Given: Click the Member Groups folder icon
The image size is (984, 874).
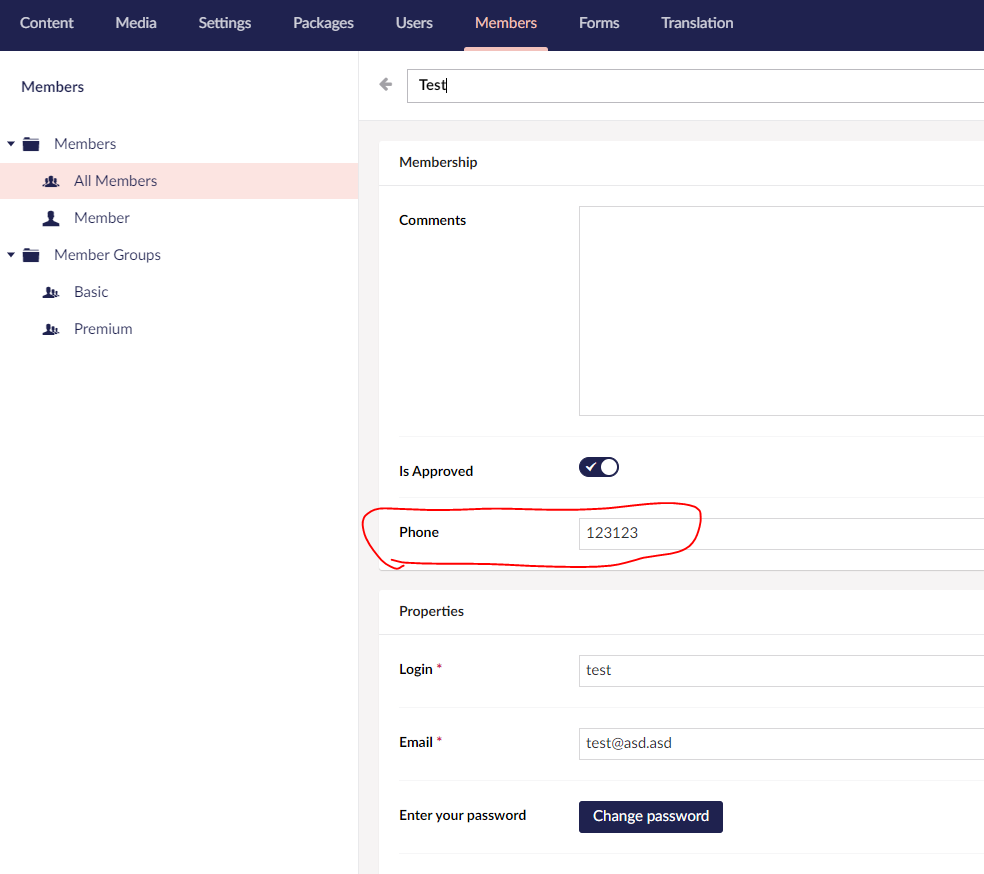Looking at the screenshot, I should (x=32, y=255).
